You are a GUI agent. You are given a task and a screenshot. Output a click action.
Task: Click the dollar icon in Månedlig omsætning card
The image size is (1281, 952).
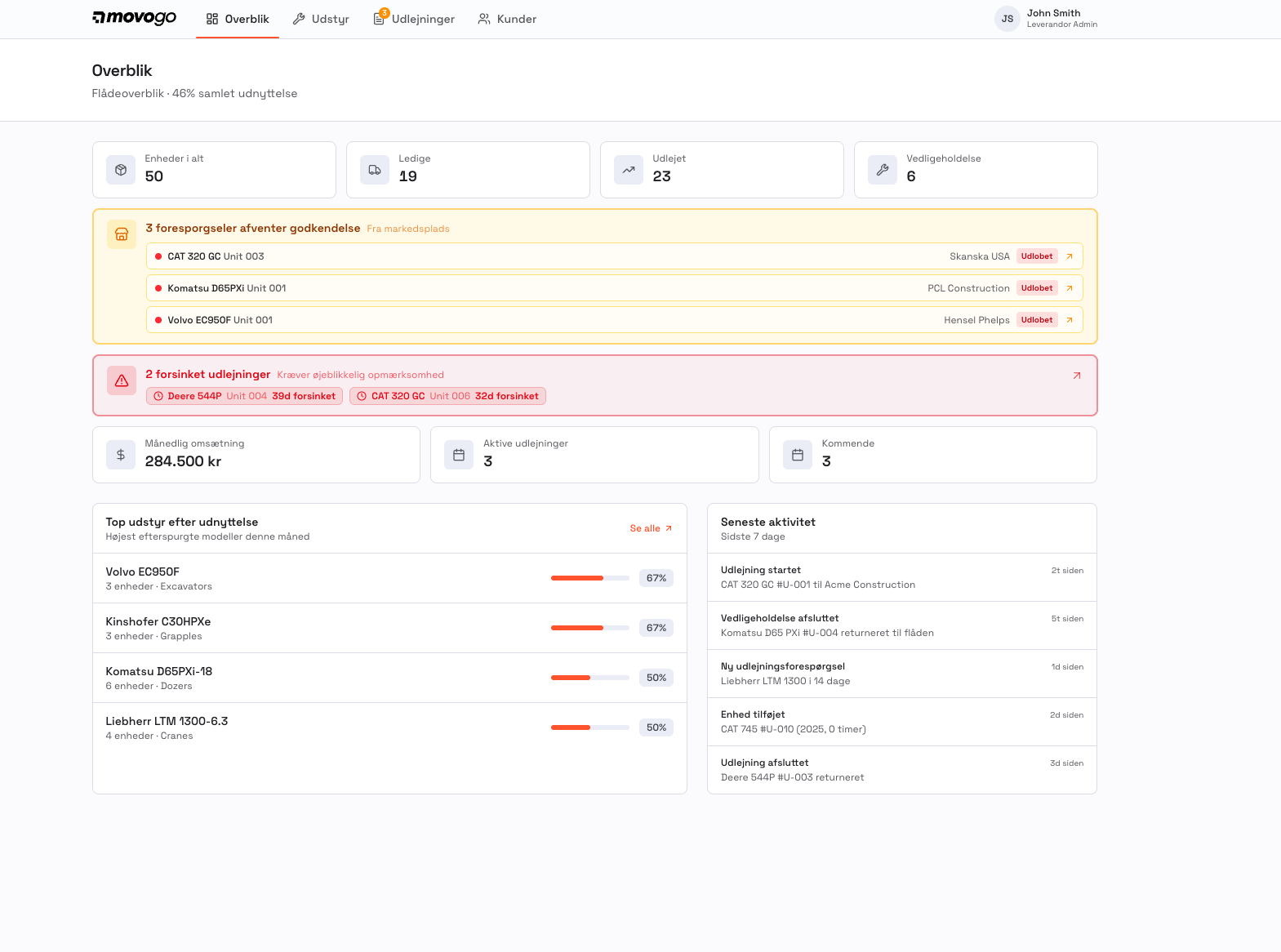pos(121,455)
